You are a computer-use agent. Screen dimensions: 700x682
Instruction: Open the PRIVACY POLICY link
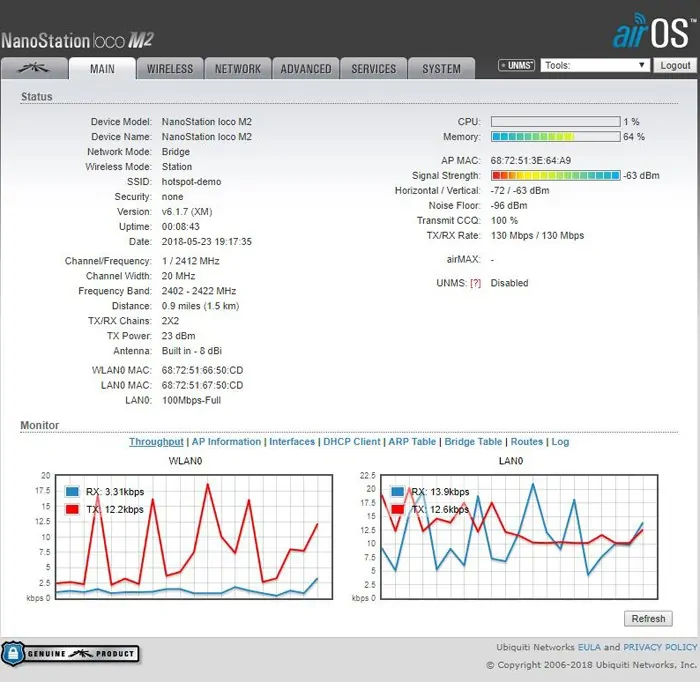[660, 647]
